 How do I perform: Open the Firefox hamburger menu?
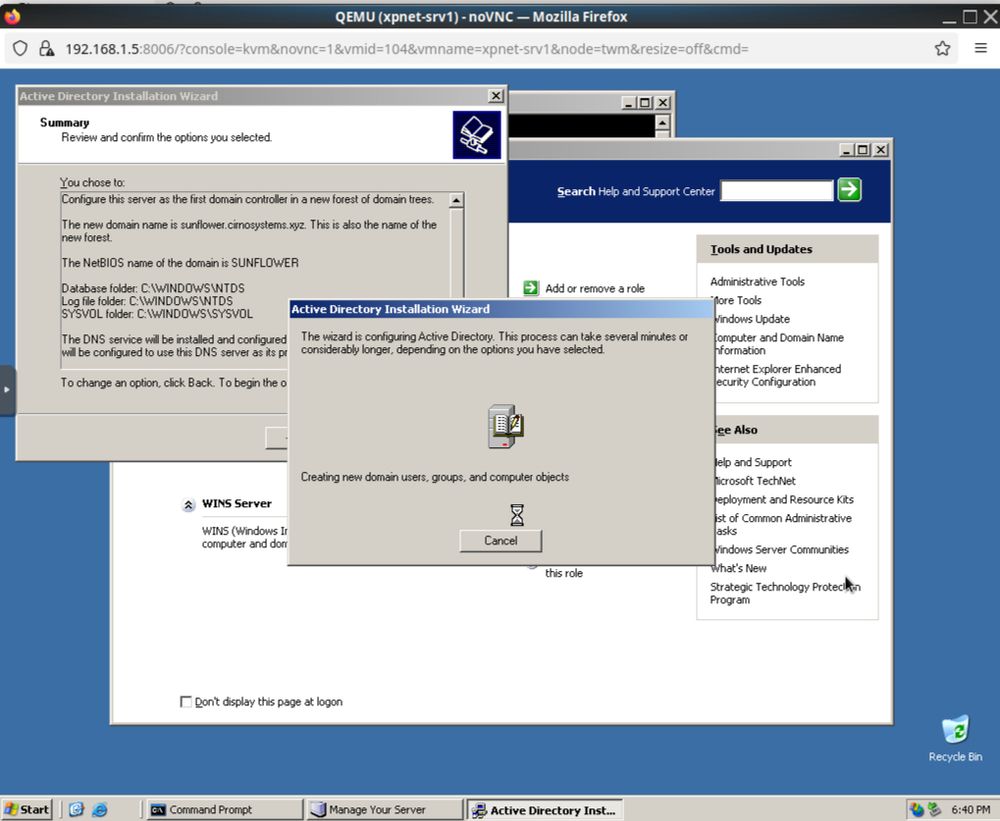tap(981, 48)
